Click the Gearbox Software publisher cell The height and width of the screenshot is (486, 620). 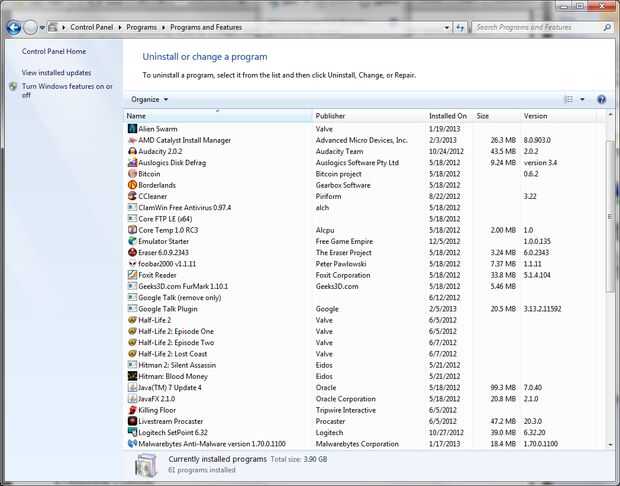(343, 185)
